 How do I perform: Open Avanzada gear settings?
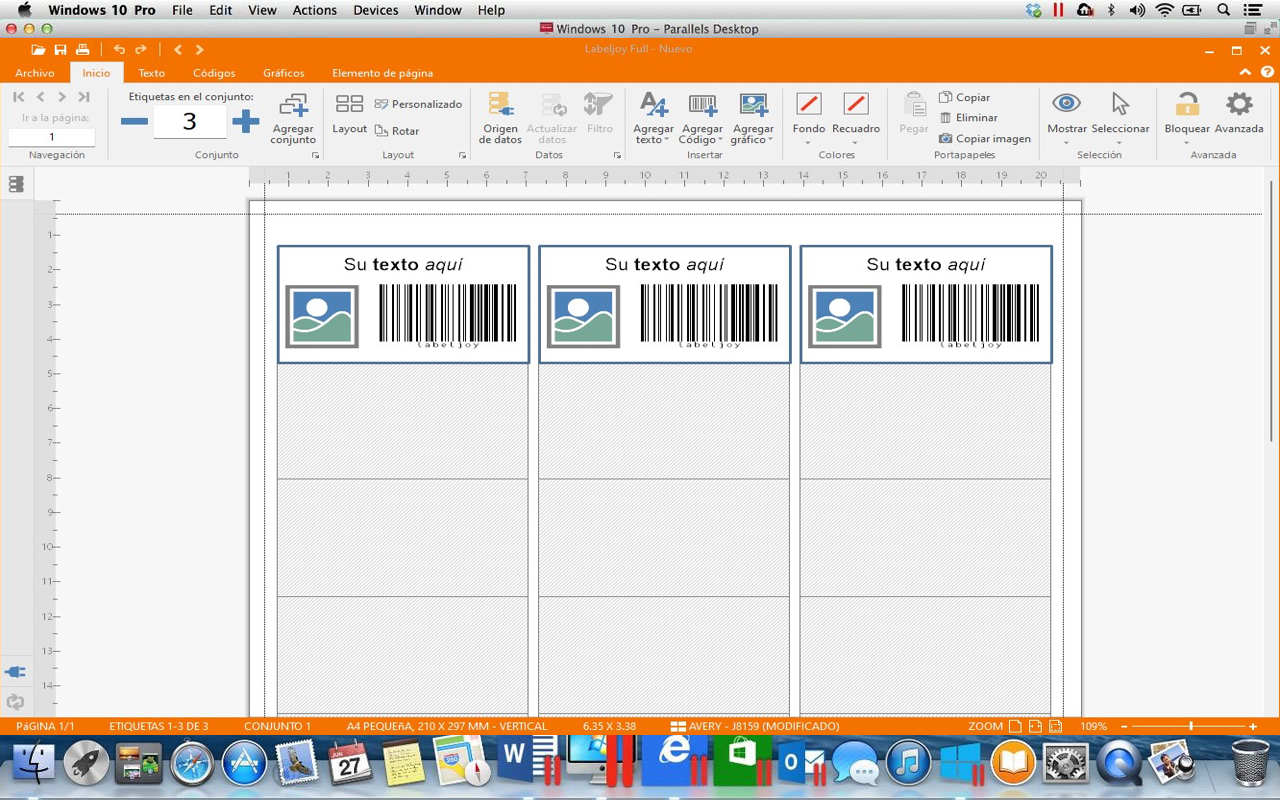tap(1239, 113)
